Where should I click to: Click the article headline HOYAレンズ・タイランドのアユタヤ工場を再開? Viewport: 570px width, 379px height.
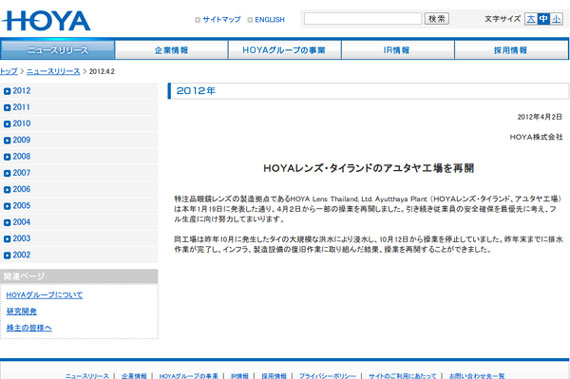(369, 168)
